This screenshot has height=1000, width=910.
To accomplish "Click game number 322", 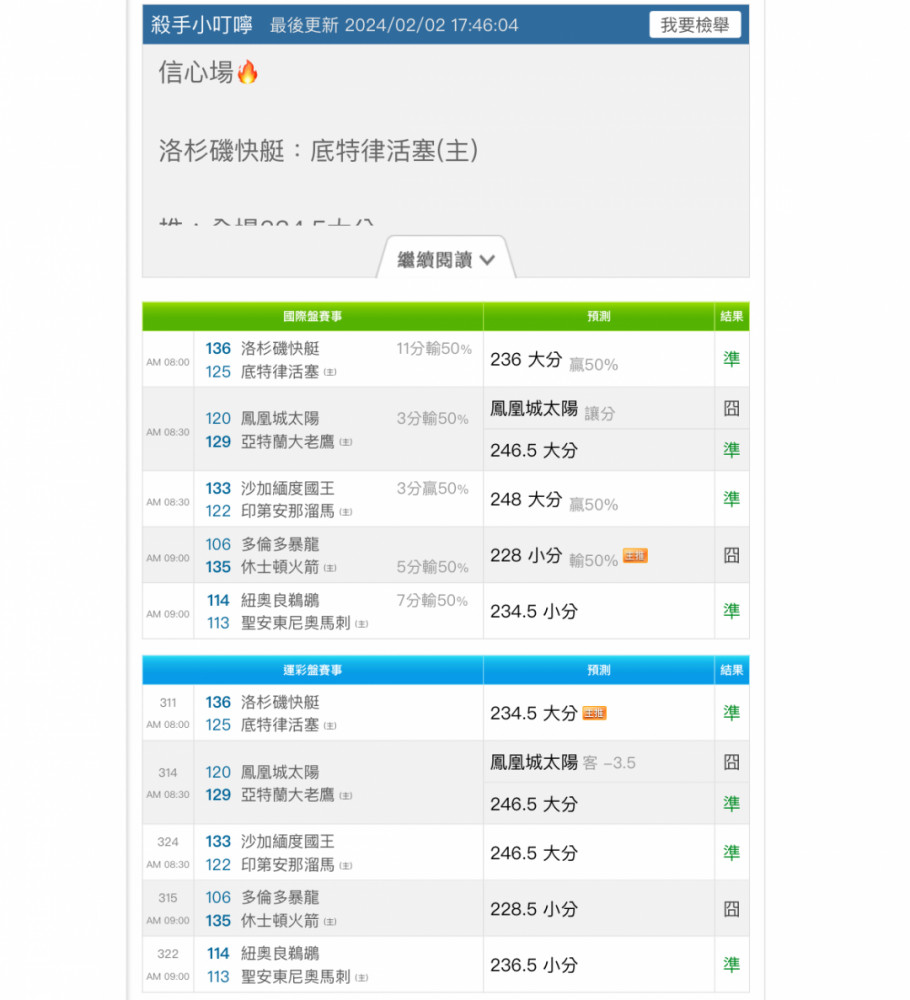I will click(x=168, y=954).
